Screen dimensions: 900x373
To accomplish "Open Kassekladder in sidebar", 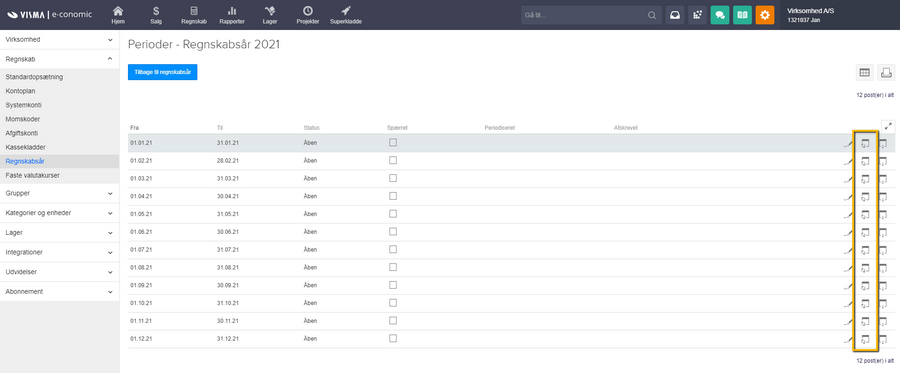I will (x=25, y=147).
